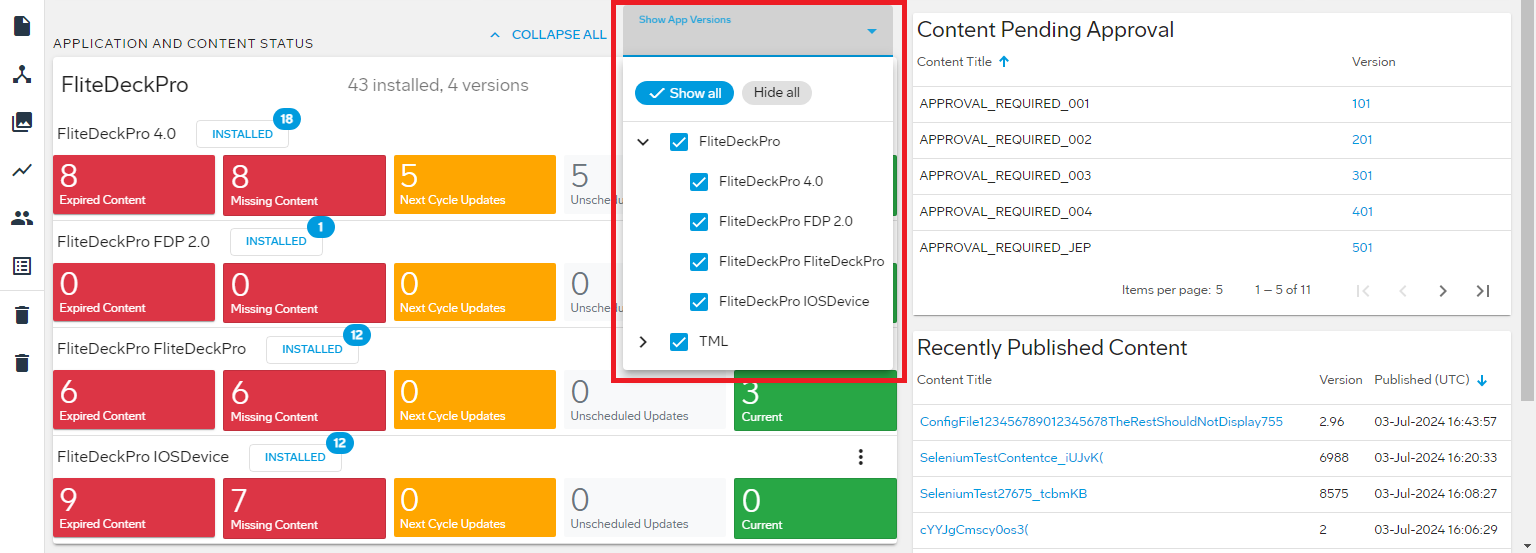Viewport: 1536px width, 553px height.
Task: Click the 8 Expired Content tile for FliteDeckPro 4.0
Action: (134, 184)
